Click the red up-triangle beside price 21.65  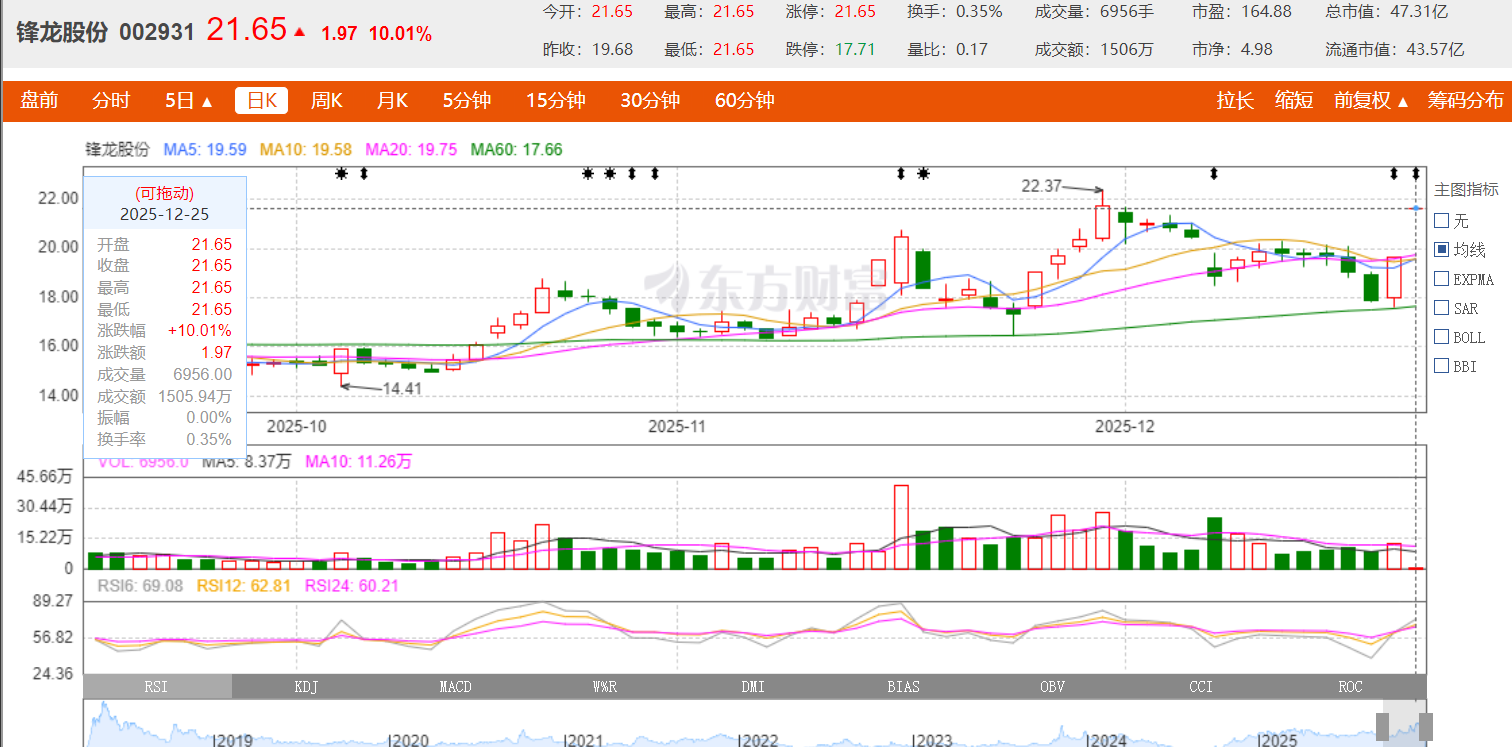[x=300, y=32]
